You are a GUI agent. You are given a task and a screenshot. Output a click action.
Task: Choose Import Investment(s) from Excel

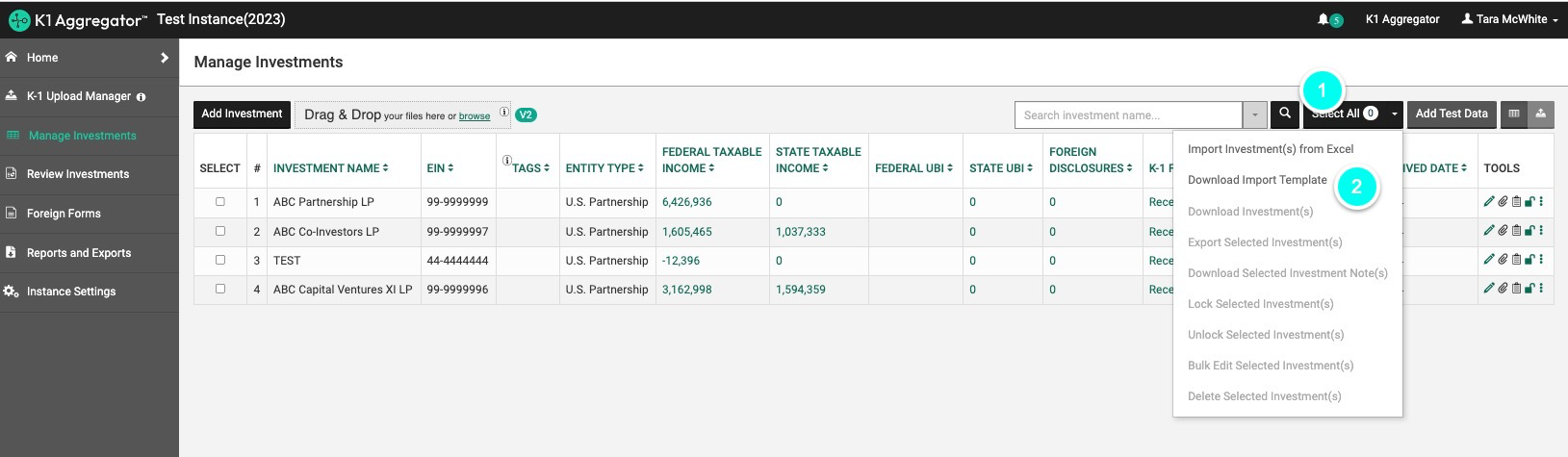[x=1270, y=149]
